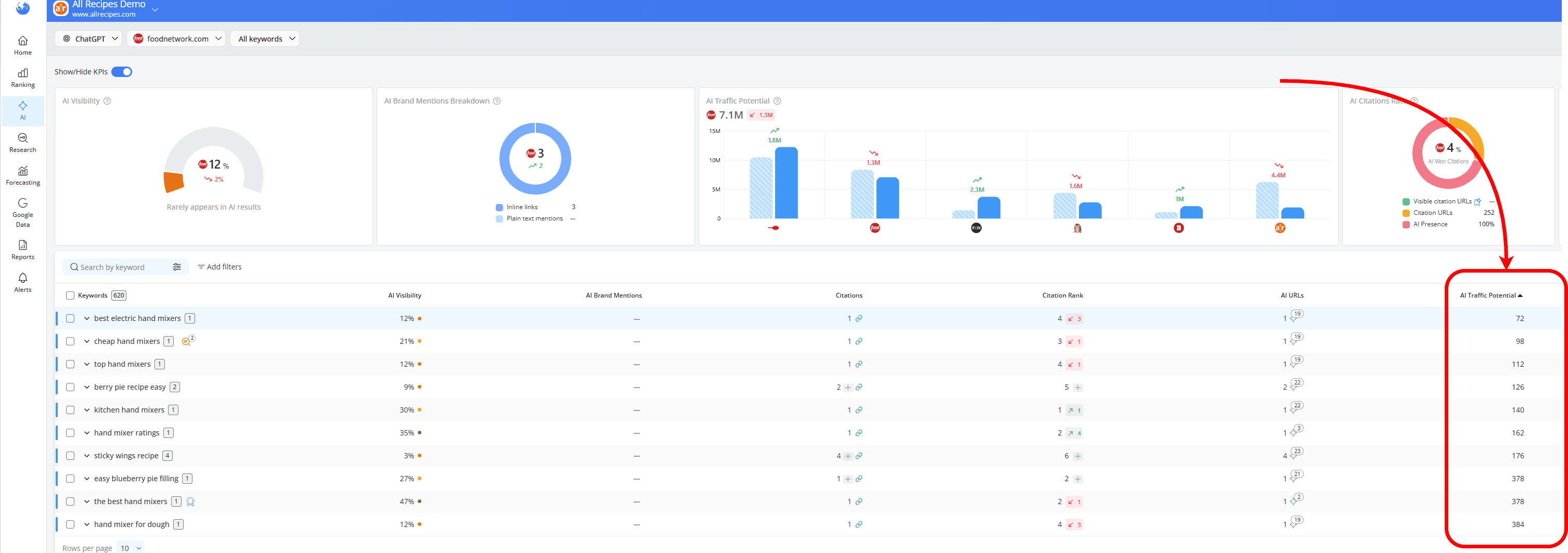Open the Research section from the sidebar

(22, 140)
